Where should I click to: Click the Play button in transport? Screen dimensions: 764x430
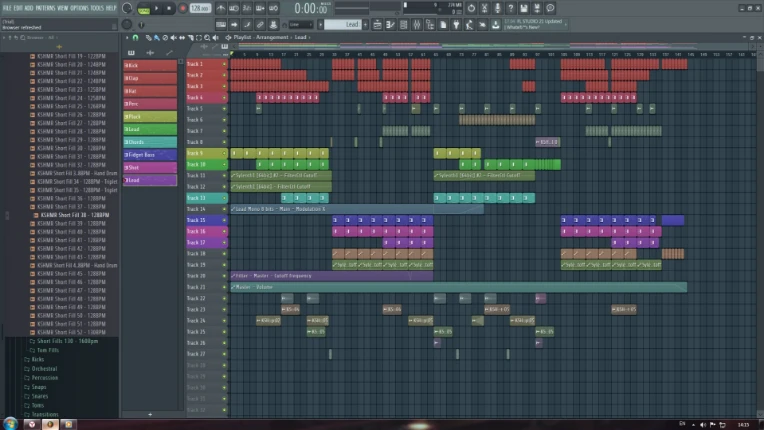pos(156,8)
